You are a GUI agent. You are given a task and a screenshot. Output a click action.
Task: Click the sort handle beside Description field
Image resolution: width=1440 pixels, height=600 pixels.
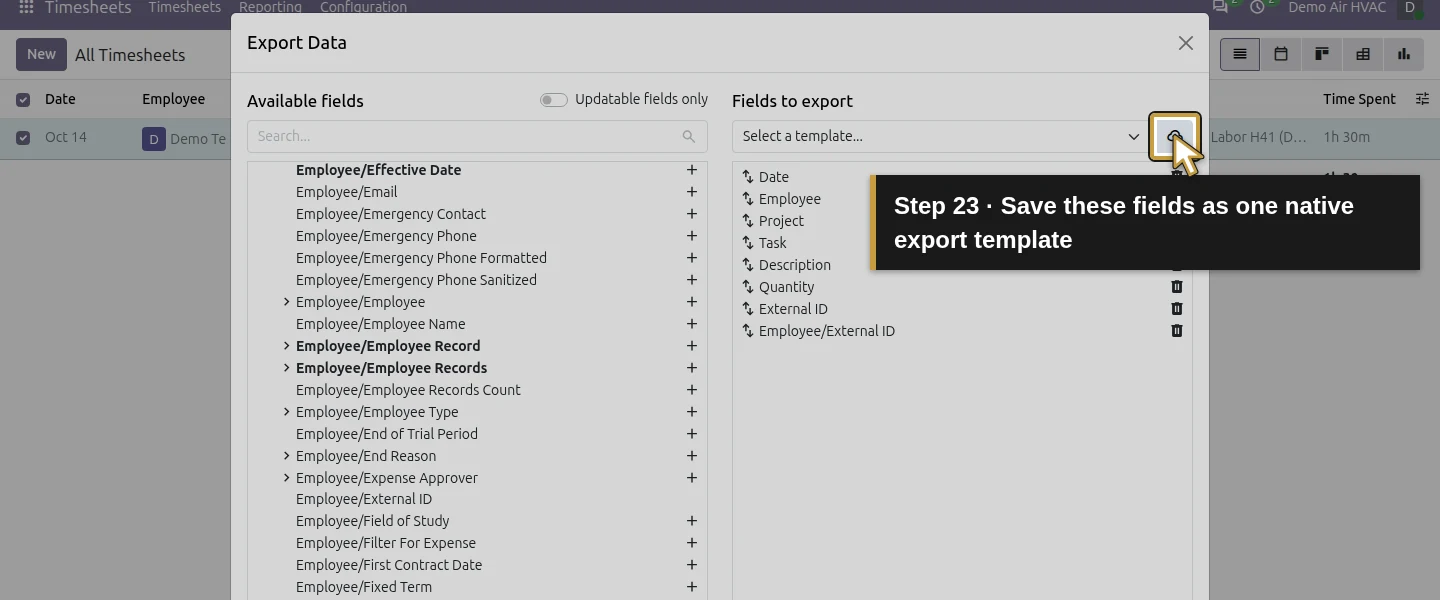coord(748,265)
